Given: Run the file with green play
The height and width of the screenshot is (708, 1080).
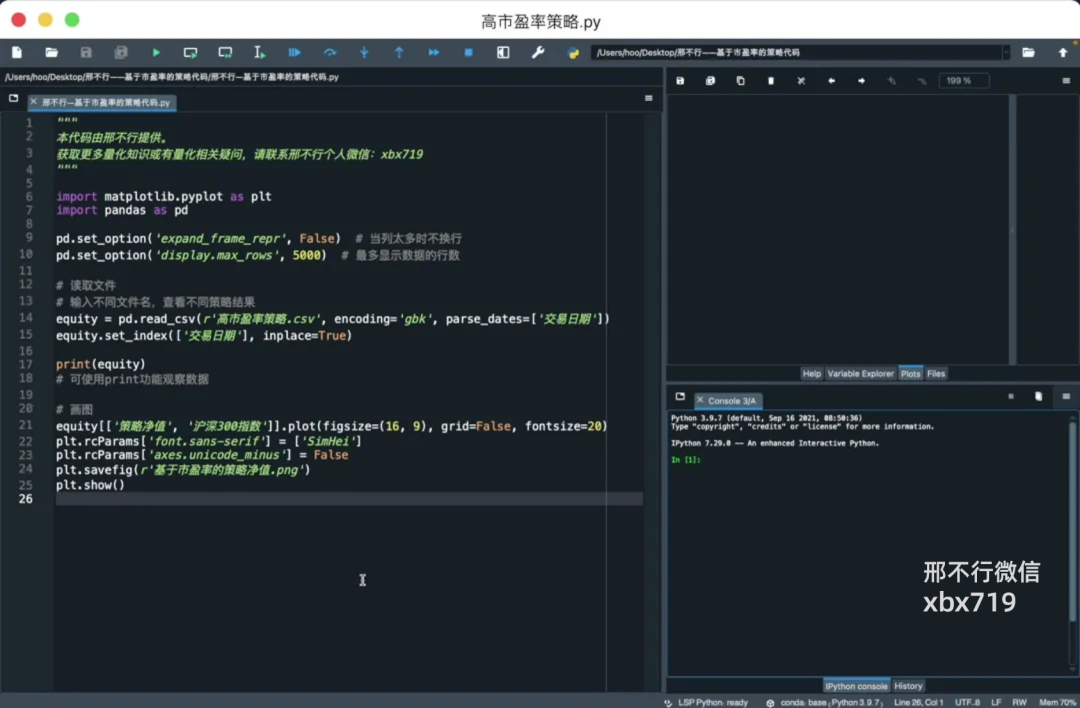Looking at the screenshot, I should click(x=156, y=52).
